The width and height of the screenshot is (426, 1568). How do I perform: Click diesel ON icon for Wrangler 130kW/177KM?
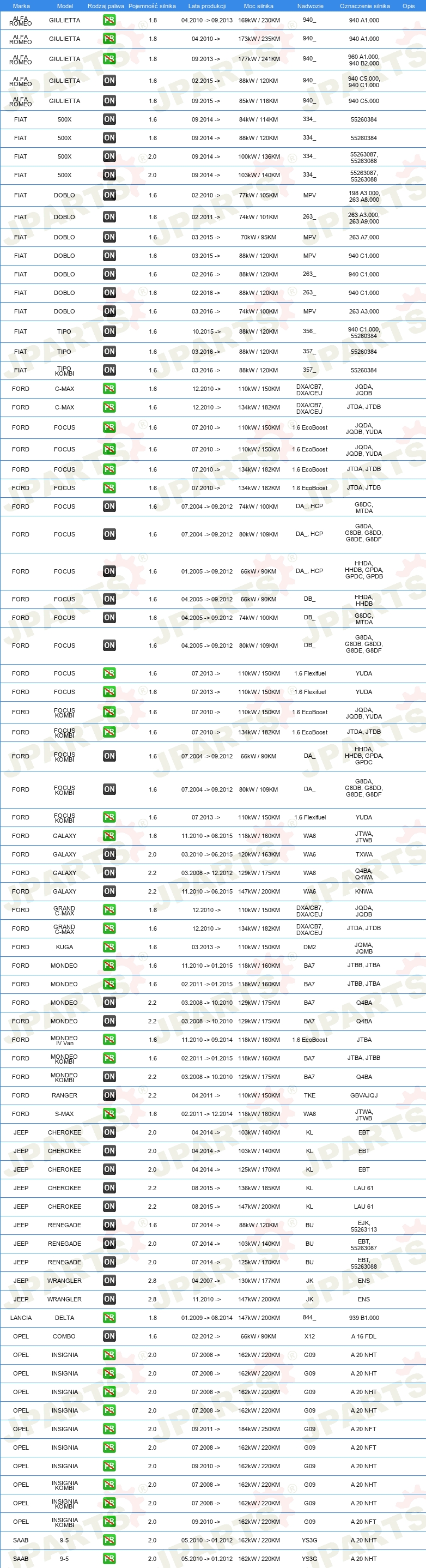click(x=109, y=1281)
